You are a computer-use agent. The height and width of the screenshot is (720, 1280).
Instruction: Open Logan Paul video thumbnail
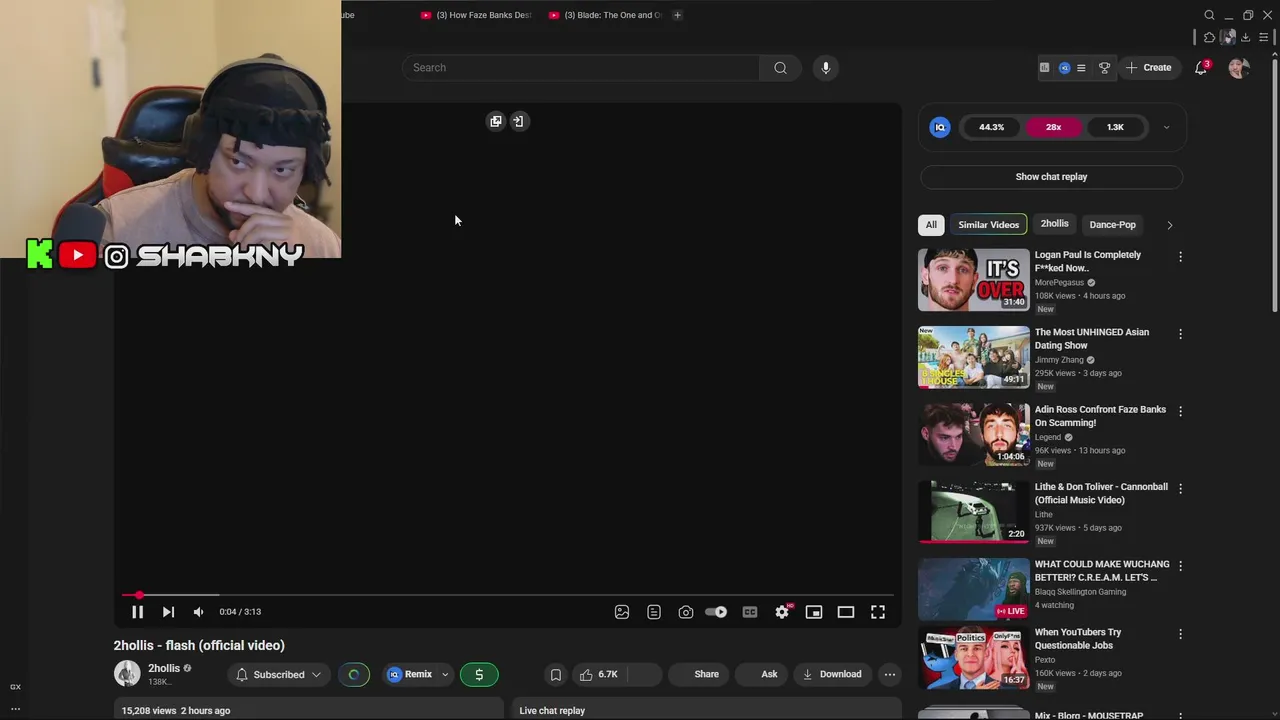click(973, 280)
